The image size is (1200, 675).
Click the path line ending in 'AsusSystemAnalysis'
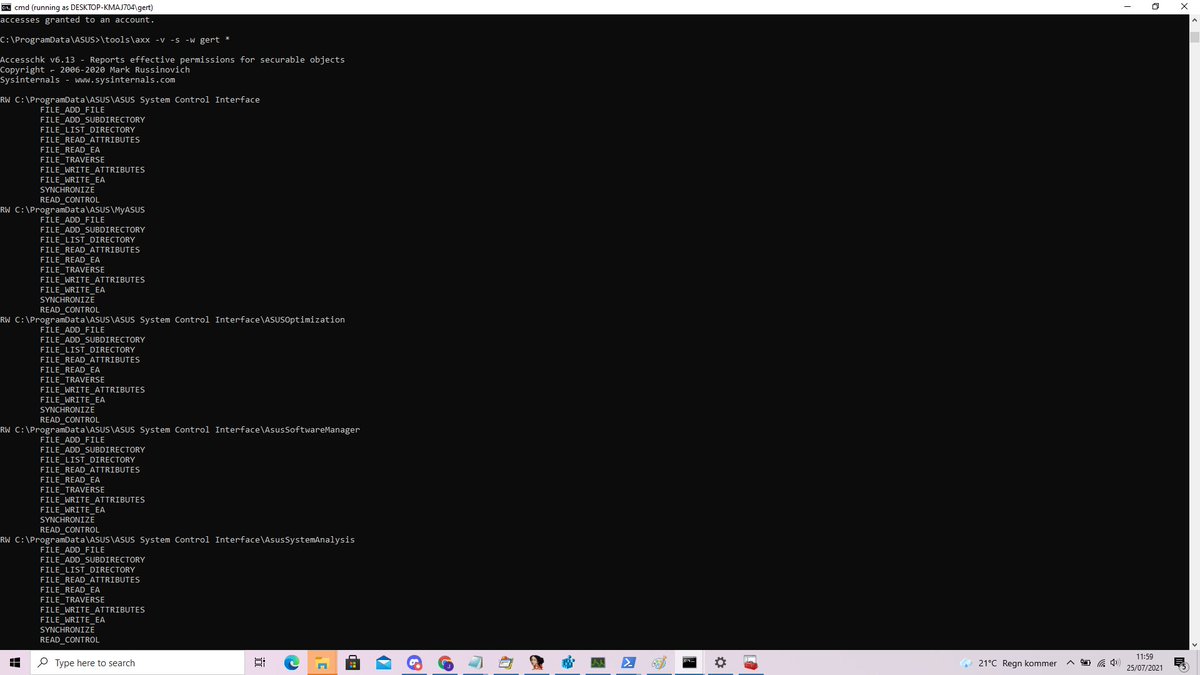(x=177, y=540)
